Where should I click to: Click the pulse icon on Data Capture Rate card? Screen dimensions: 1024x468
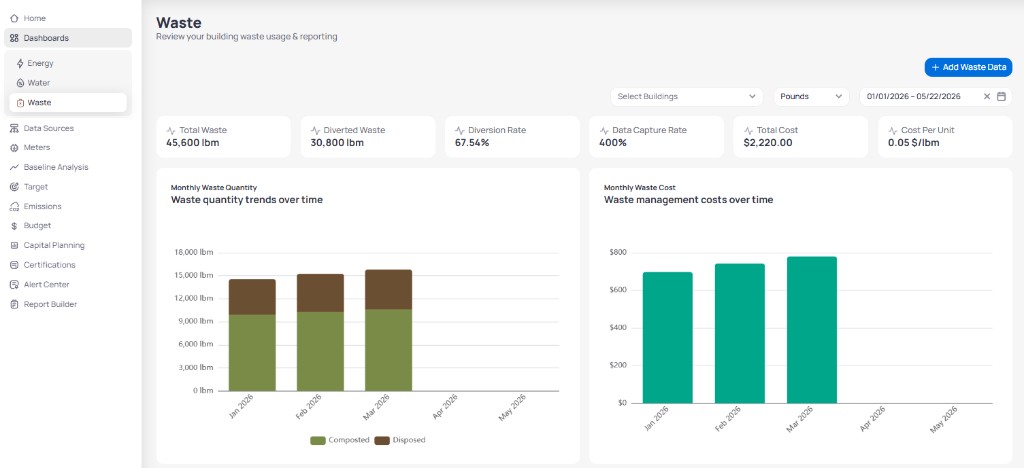604,131
